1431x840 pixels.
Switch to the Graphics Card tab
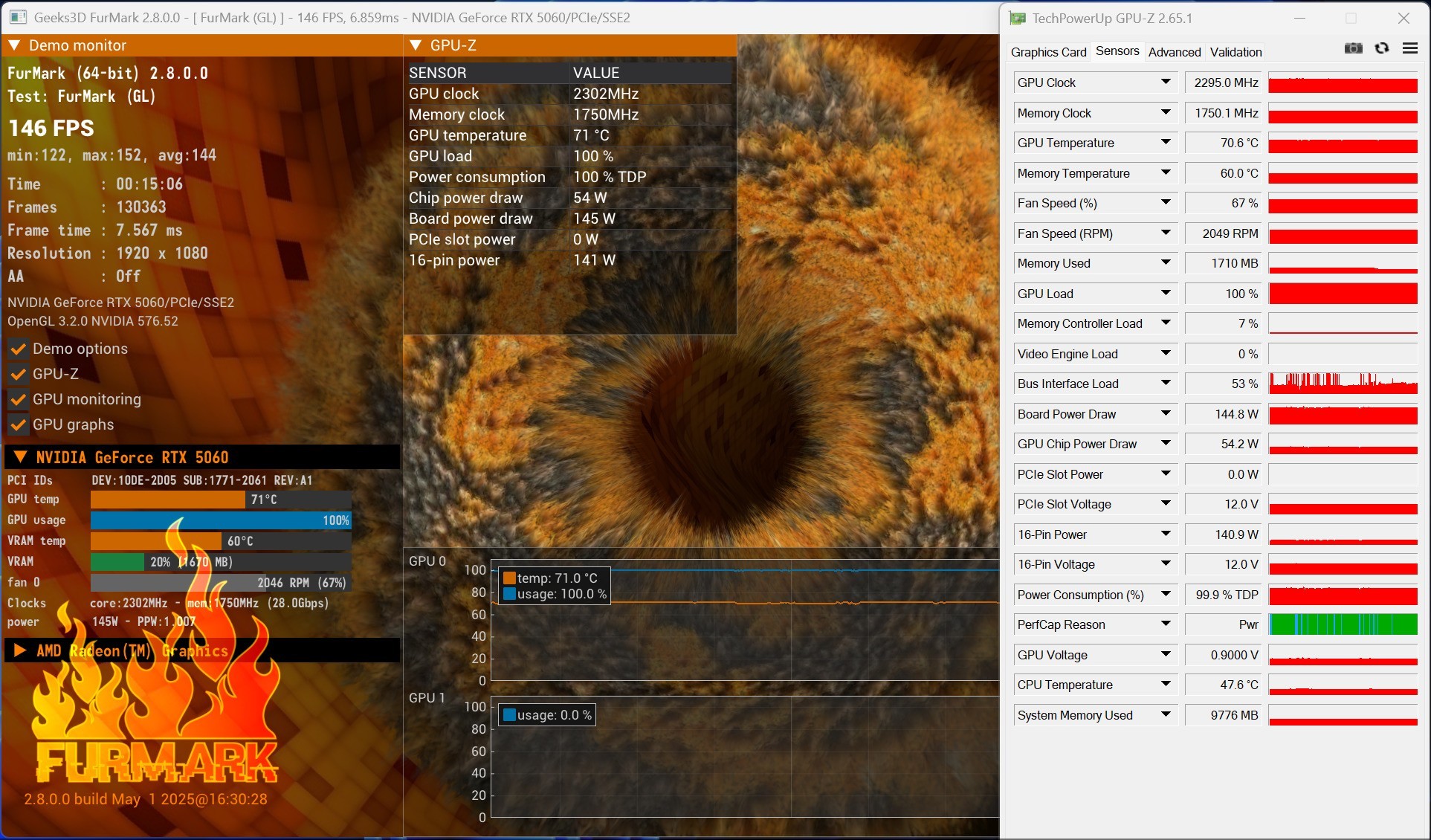coord(1048,52)
